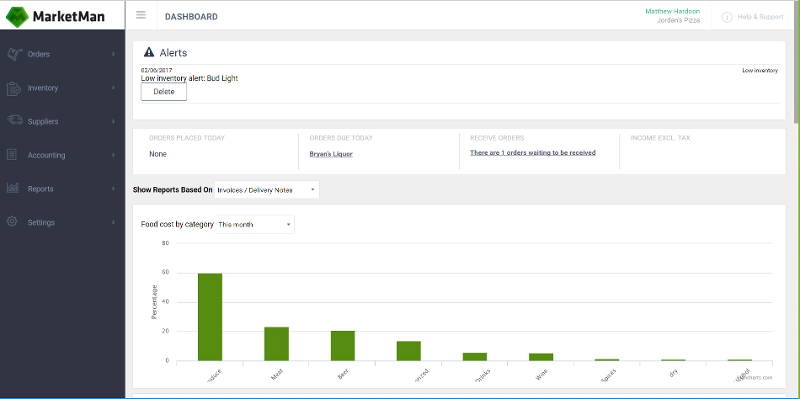The height and width of the screenshot is (399, 800).
Task: Click the Accounting sidebar icon
Action: pyautogui.click(x=12, y=155)
